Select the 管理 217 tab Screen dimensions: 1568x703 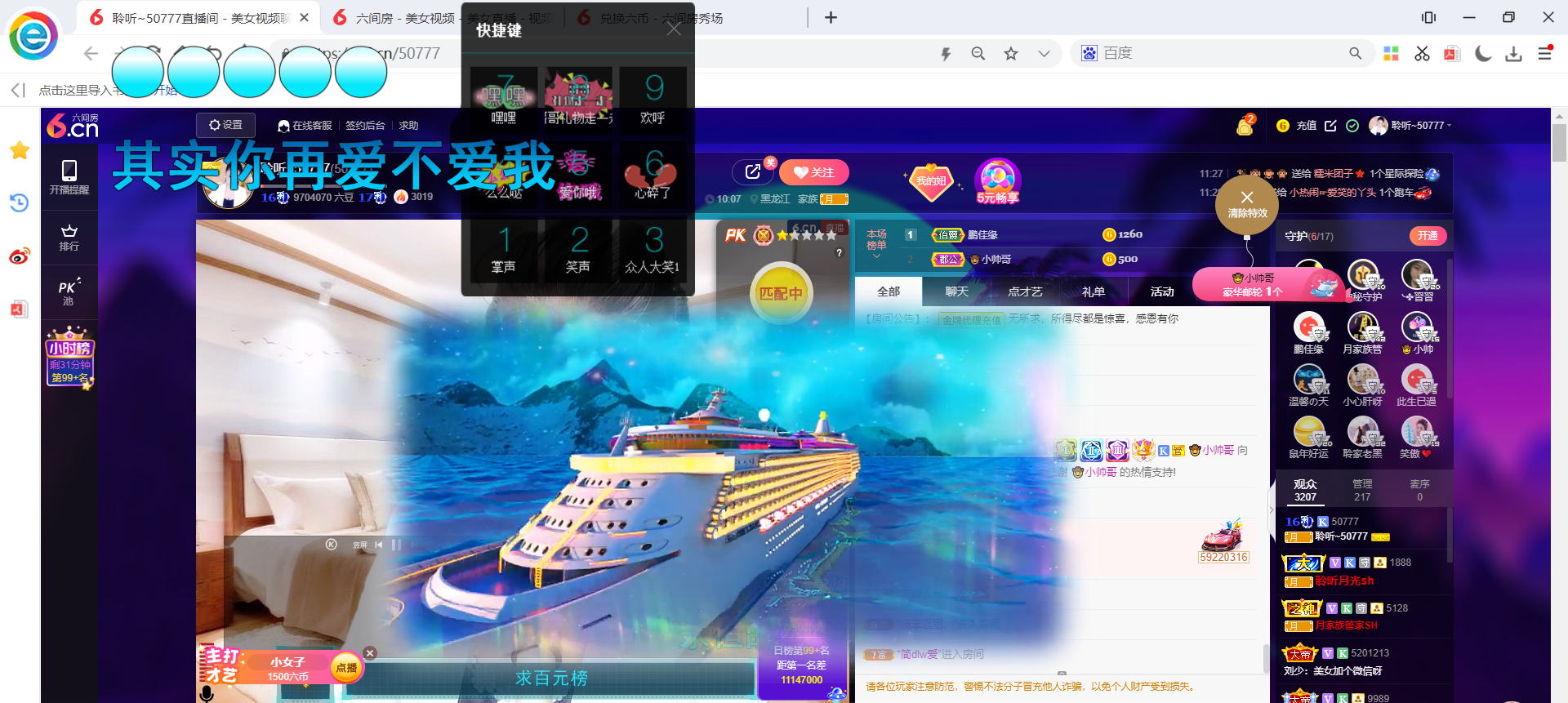(x=1362, y=490)
